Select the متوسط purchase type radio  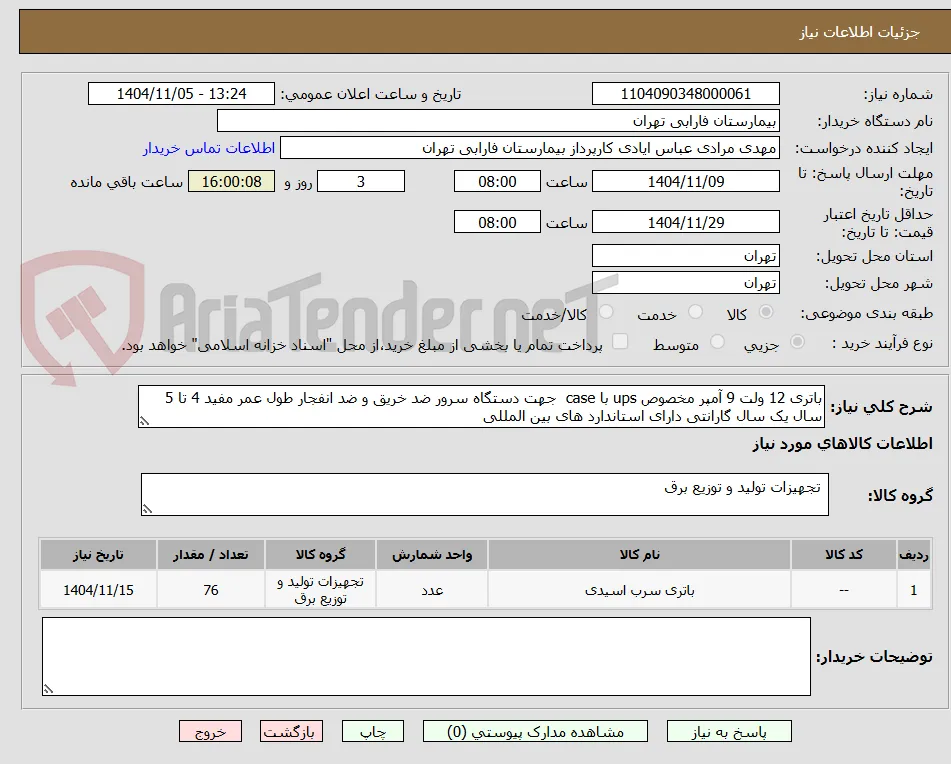[x=717, y=342]
